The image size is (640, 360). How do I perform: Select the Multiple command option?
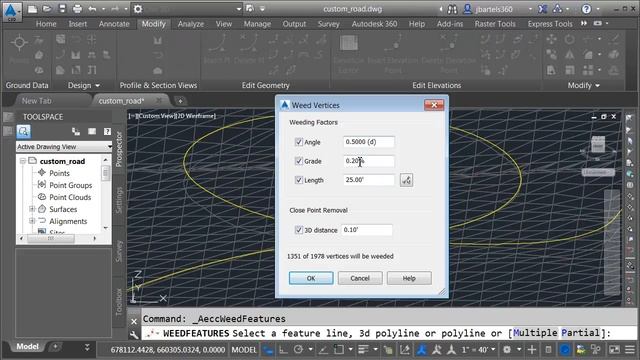click(x=535, y=333)
